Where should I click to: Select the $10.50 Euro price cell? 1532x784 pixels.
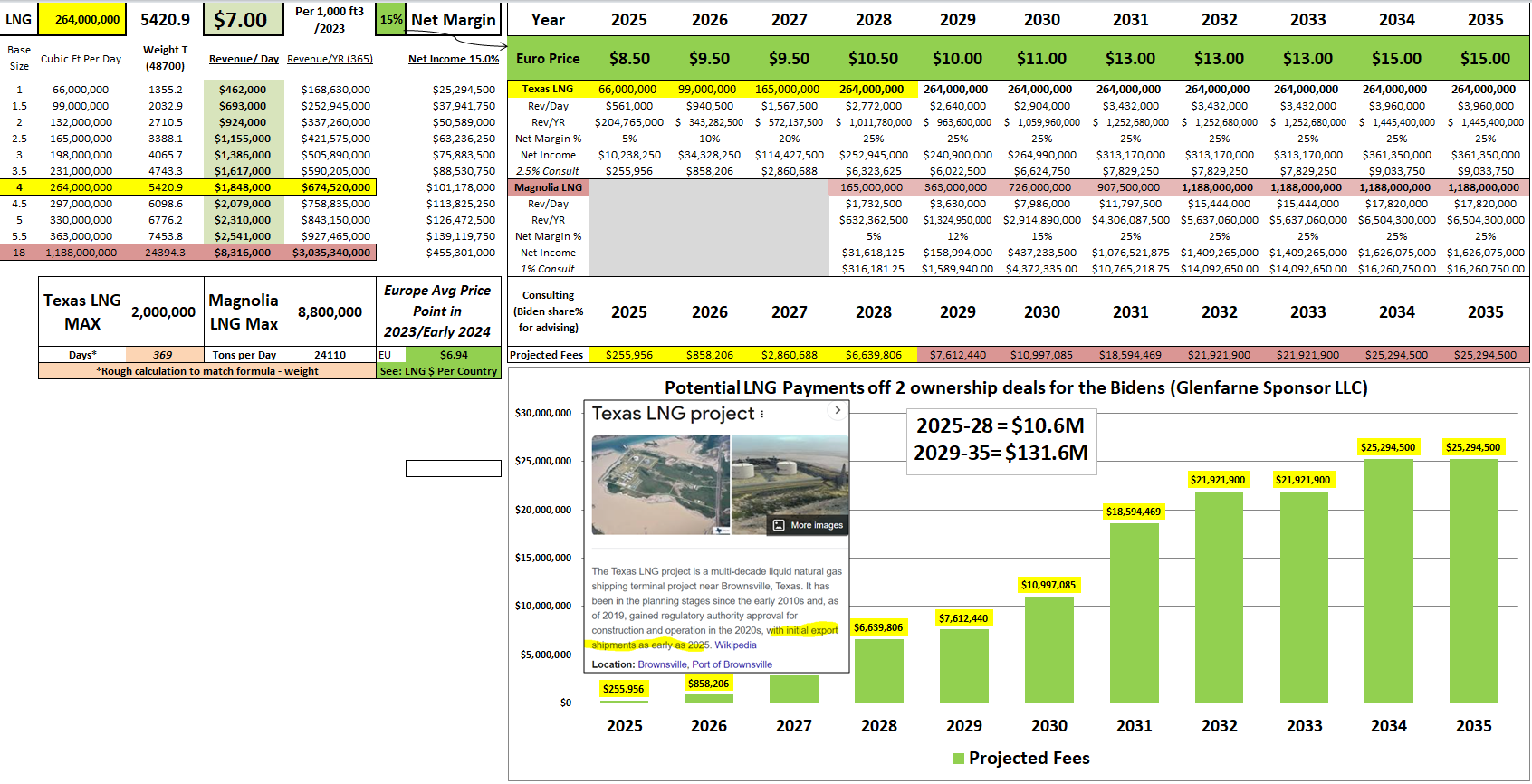[873, 59]
